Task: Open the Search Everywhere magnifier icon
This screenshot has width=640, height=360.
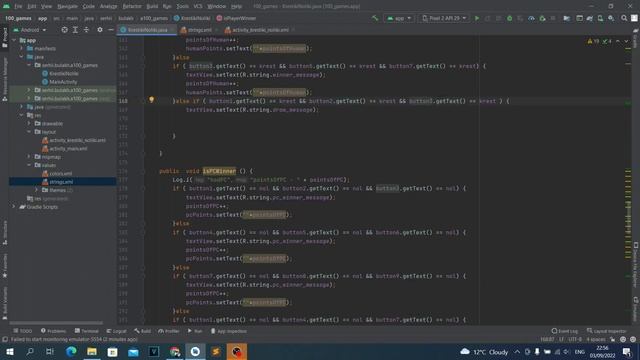Action: pos(624,18)
